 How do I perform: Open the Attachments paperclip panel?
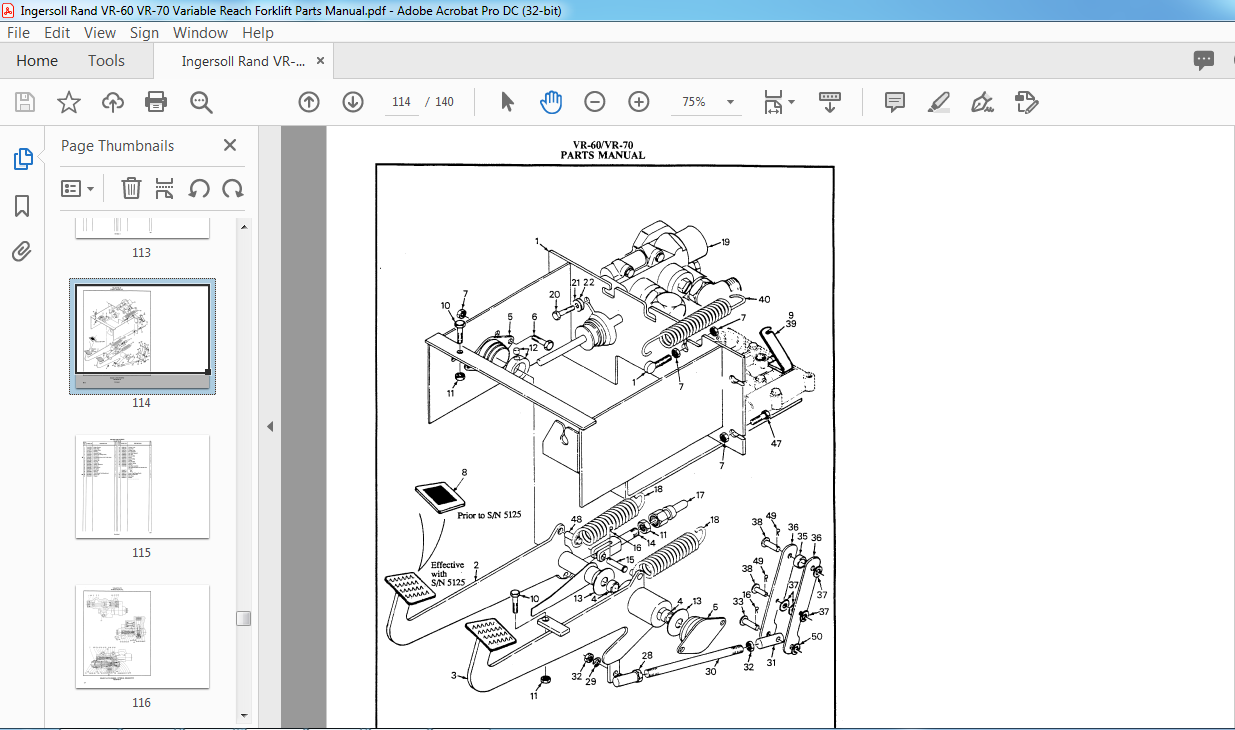point(22,251)
